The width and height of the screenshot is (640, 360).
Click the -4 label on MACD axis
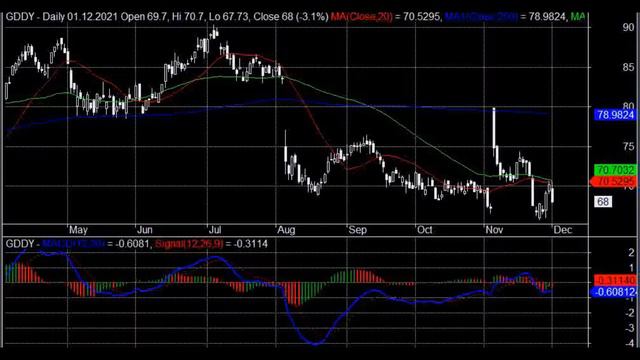pos(629,344)
